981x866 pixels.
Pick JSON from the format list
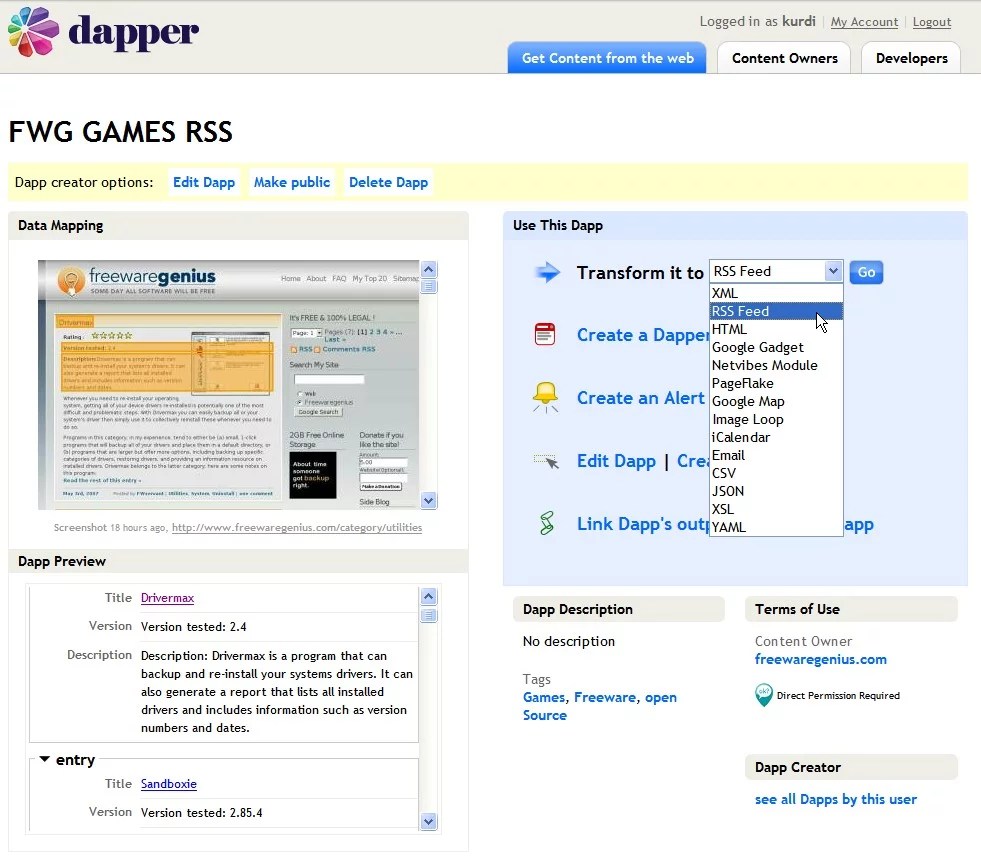point(776,491)
